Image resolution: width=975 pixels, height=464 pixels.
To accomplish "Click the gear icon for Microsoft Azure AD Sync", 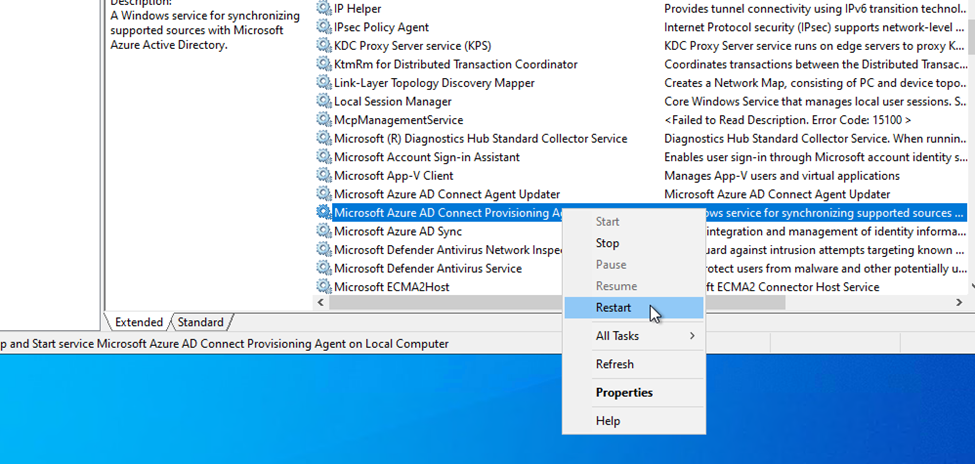I will pos(323,231).
